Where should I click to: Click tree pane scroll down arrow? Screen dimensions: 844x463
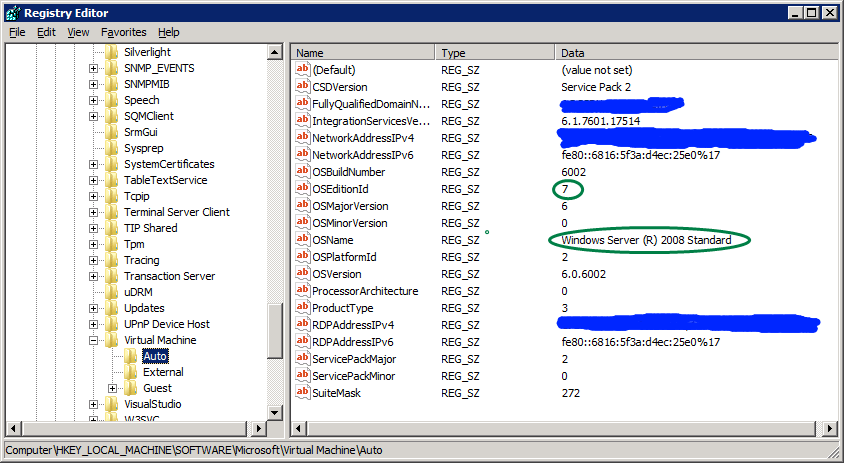(x=275, y=413)
